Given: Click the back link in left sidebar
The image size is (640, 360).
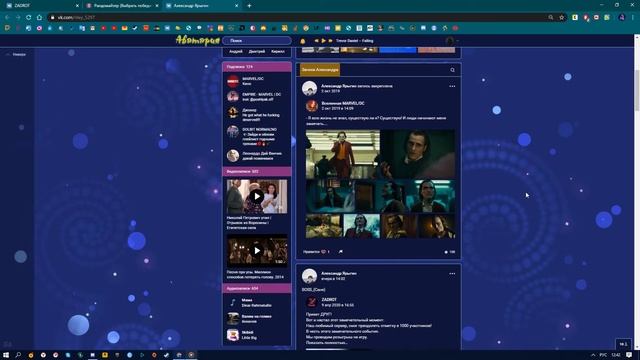Looking at the screenshot, I should [x=17, y=54].
